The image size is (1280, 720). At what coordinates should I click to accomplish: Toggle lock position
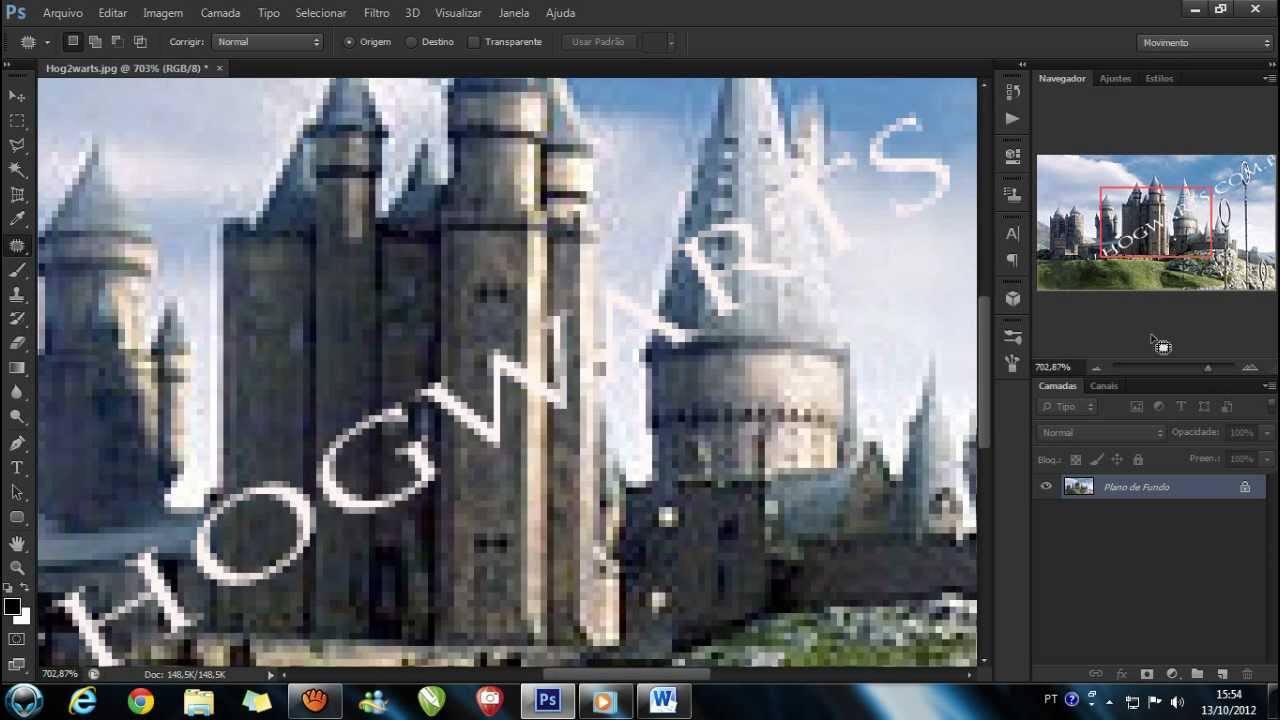coord(1117,460)
